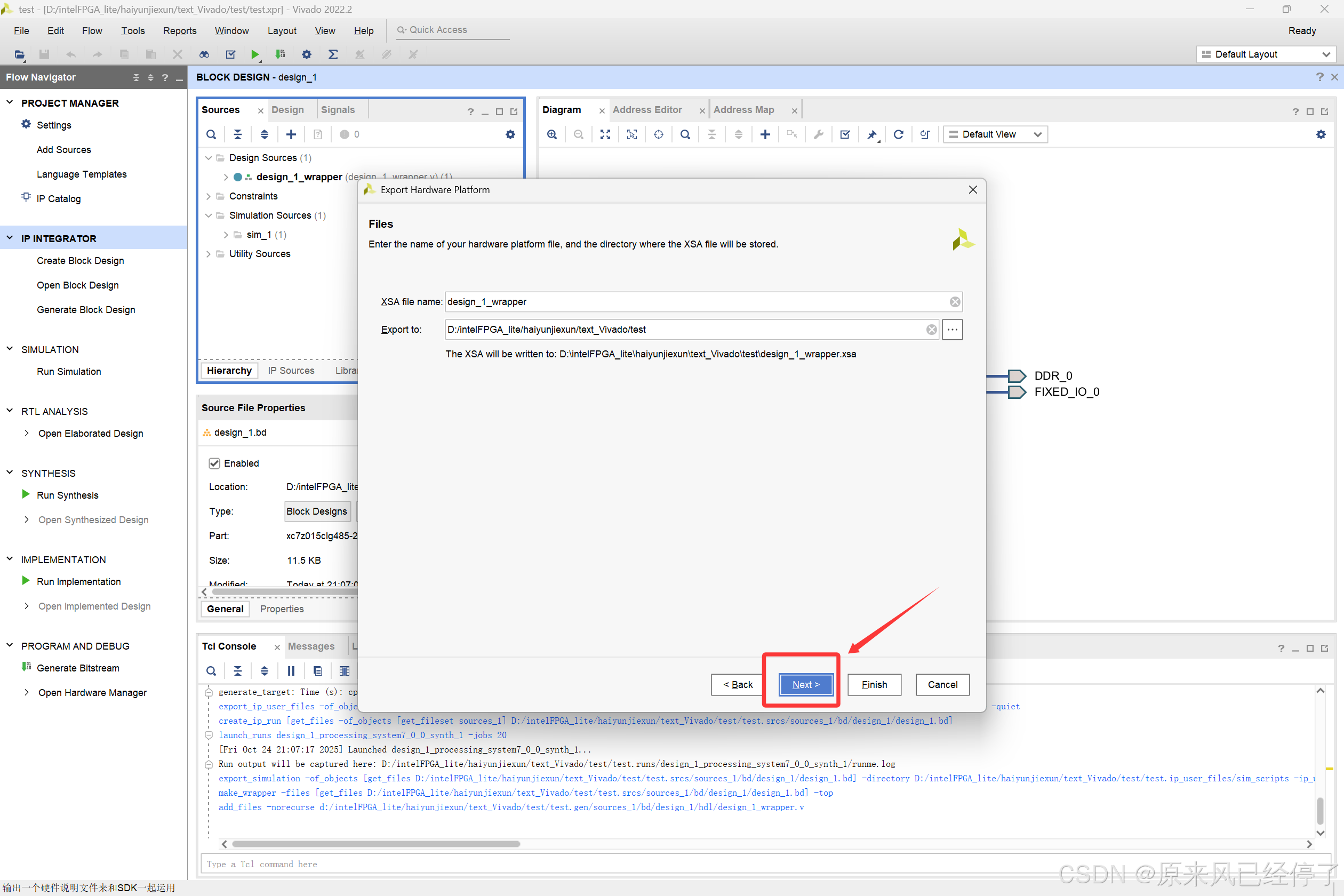The width and height of the screenshot is (1344, 896).
Task: Click Regenerate Layout icon in Diagram toolbar
Action: [x=898, y=134]
